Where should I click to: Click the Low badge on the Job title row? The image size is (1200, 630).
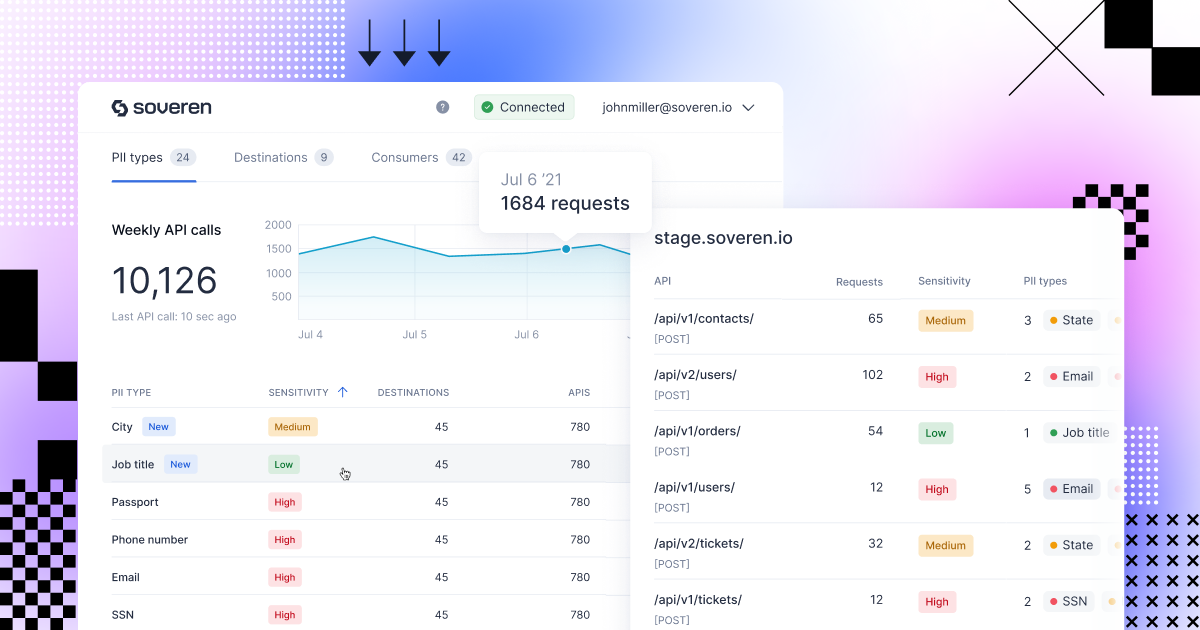(x=283, y=464)
